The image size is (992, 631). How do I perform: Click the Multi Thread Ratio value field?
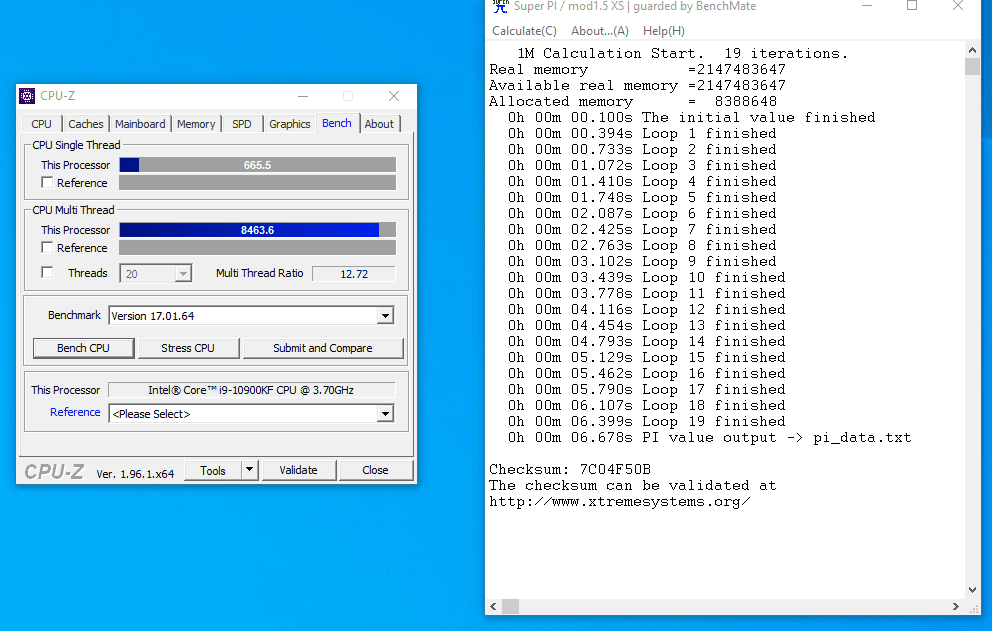tap(354, 273)
